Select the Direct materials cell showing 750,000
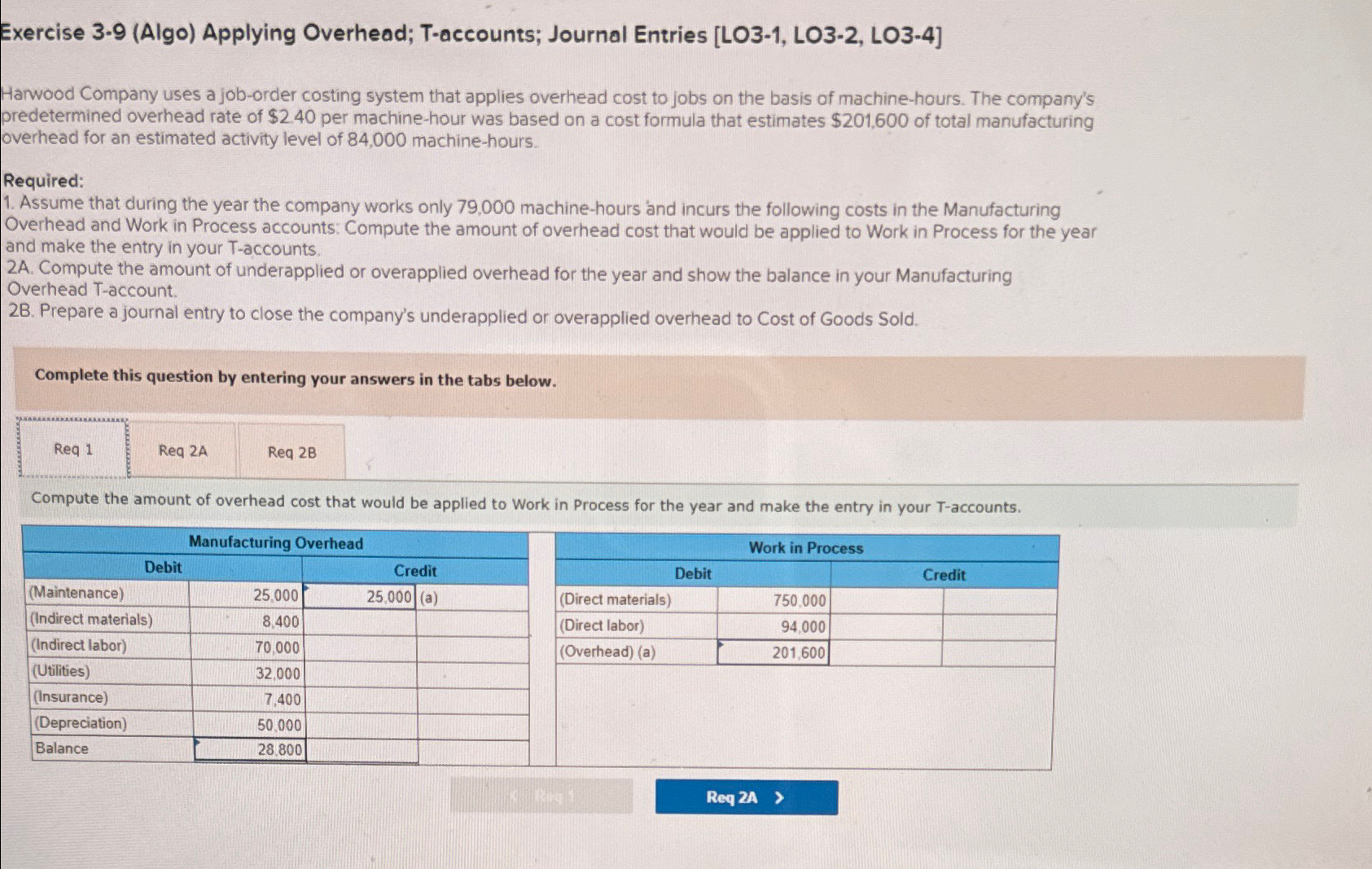This screenshot has width=1372, height=869. coord(772,600)
